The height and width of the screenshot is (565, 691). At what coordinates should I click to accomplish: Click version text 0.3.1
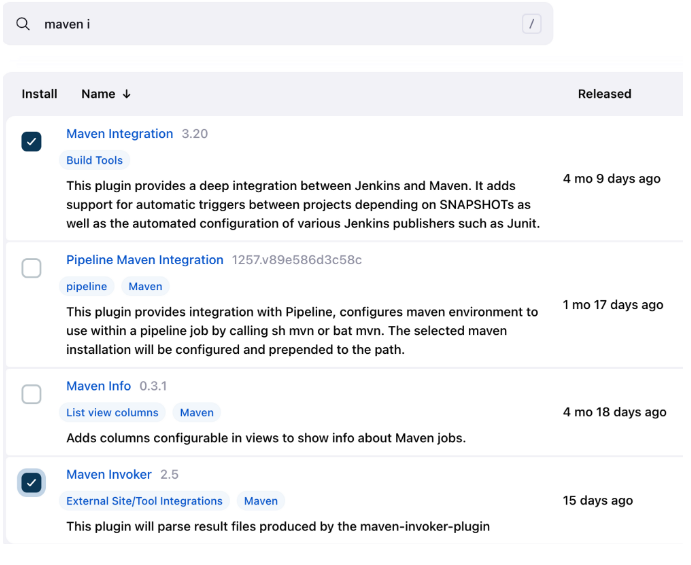click(x=153, y=386)
